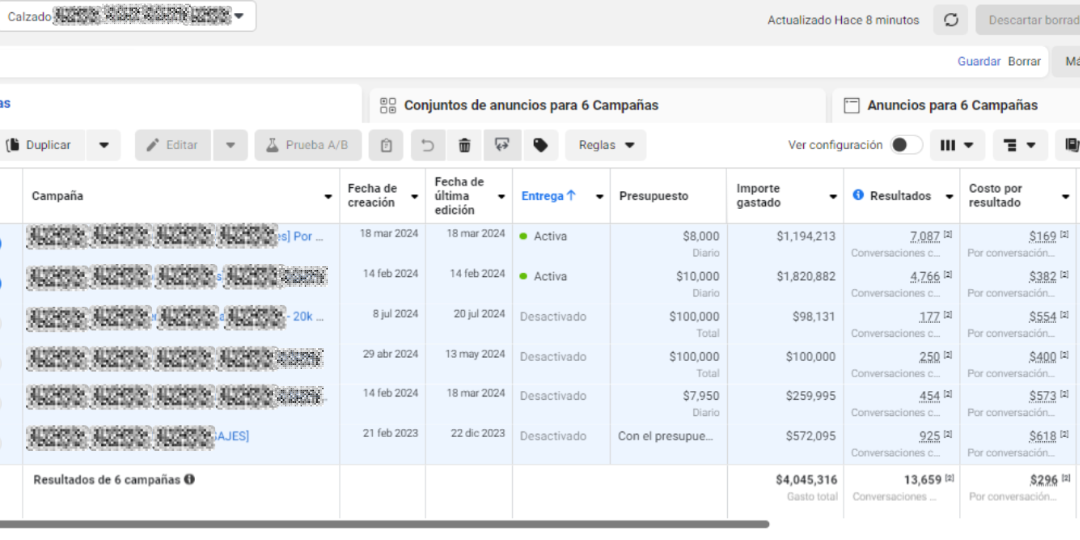Click the 22 dic 2023 edit date

[477, 433]
